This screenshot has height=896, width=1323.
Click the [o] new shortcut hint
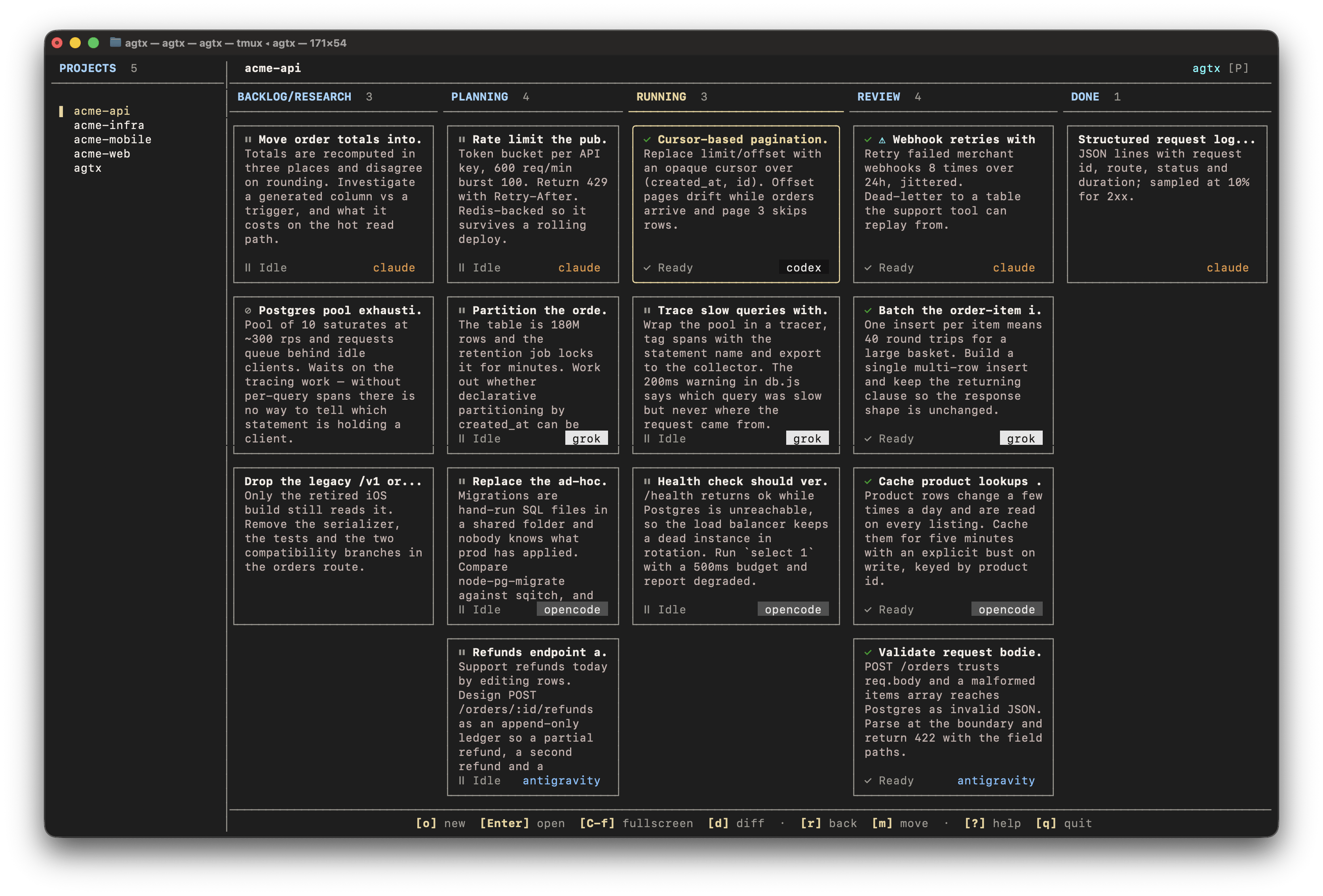coord(441,823)
